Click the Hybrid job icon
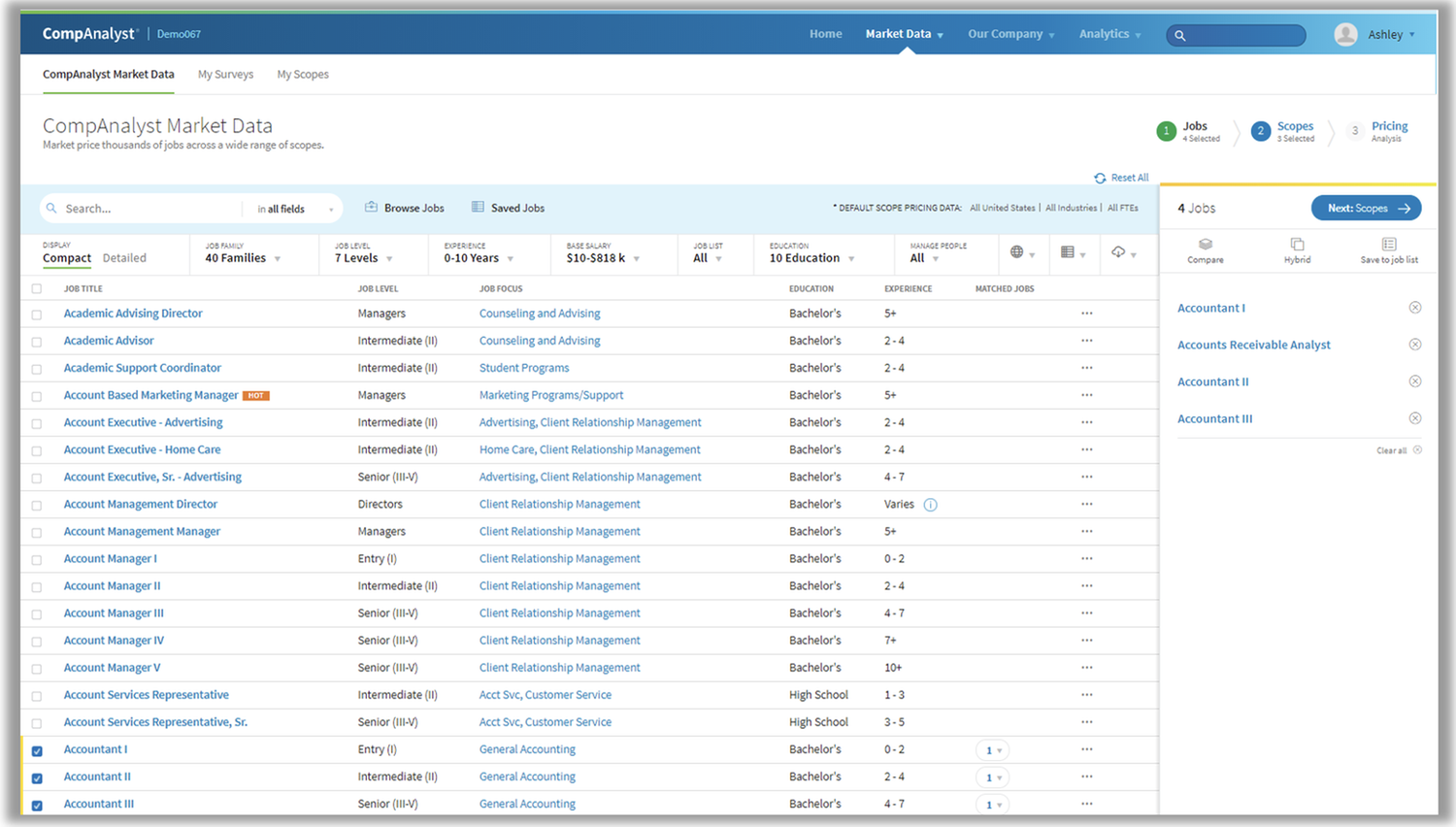Screen dimensions: 1456x827 pyautogui.click(x=1297, y=246)
